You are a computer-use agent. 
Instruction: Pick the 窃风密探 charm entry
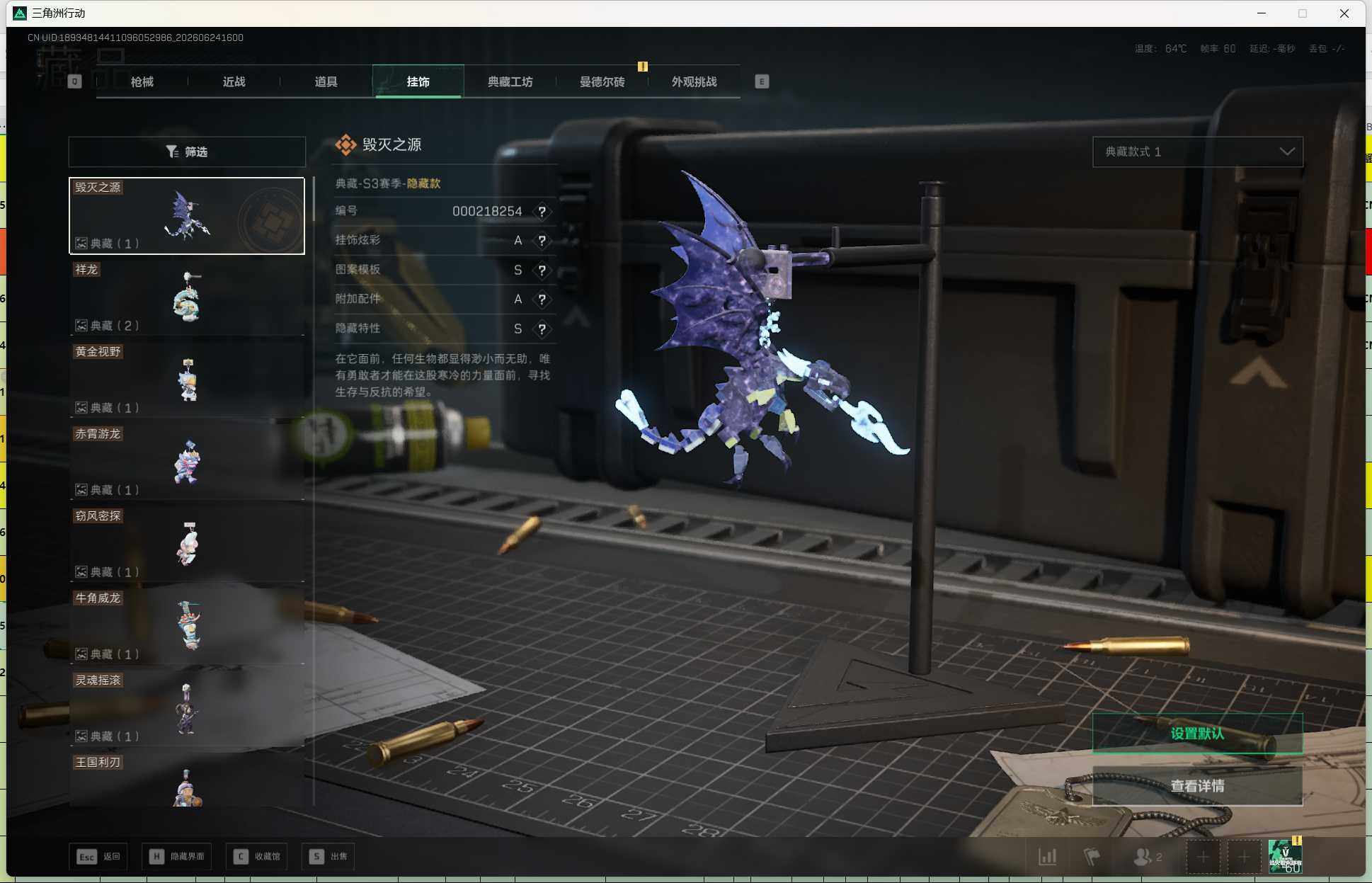coord(187,544)
